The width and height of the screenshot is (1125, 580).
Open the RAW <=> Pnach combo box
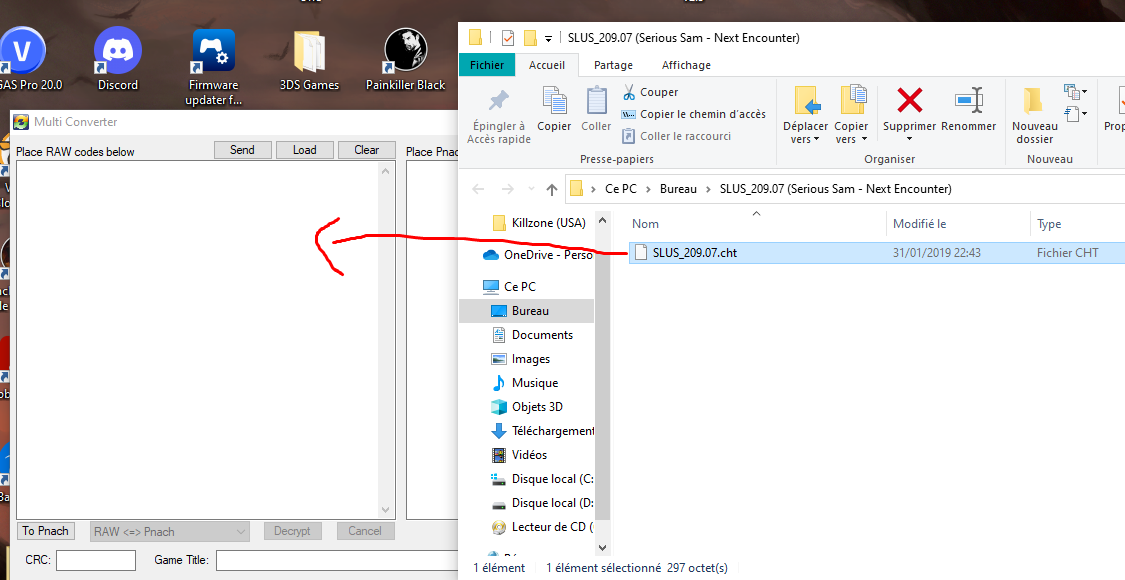170,532
